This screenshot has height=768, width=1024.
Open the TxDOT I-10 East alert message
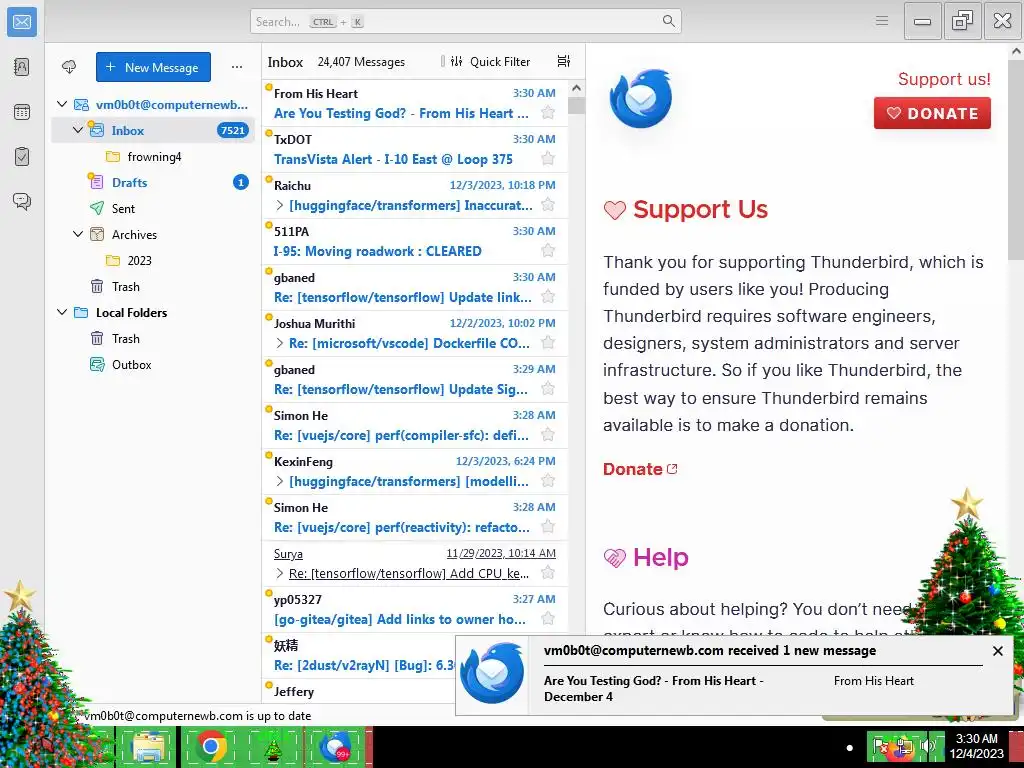(415, 149)
